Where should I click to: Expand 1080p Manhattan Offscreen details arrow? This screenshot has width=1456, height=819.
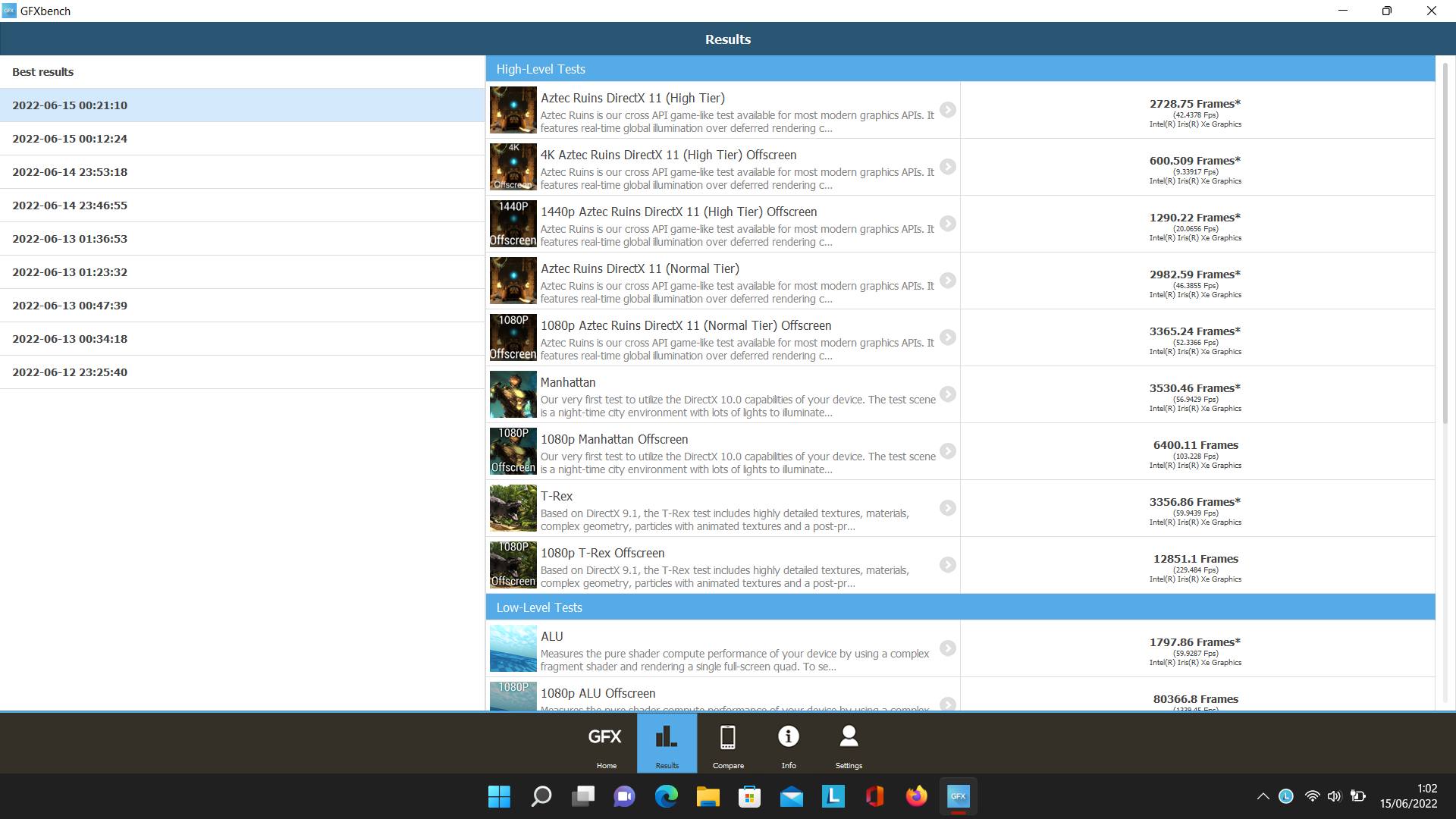coord(948,451)
